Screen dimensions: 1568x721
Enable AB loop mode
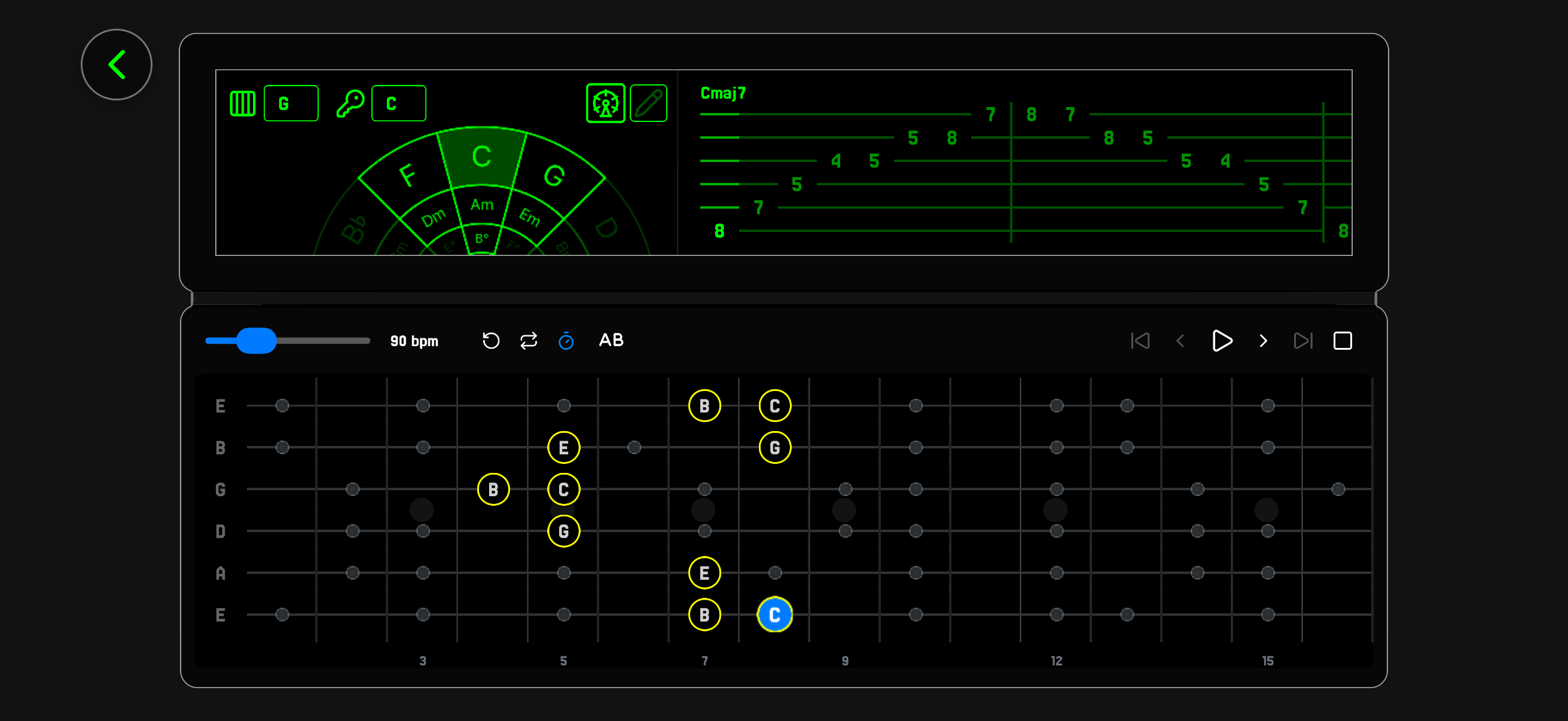[x=611, y=340]
